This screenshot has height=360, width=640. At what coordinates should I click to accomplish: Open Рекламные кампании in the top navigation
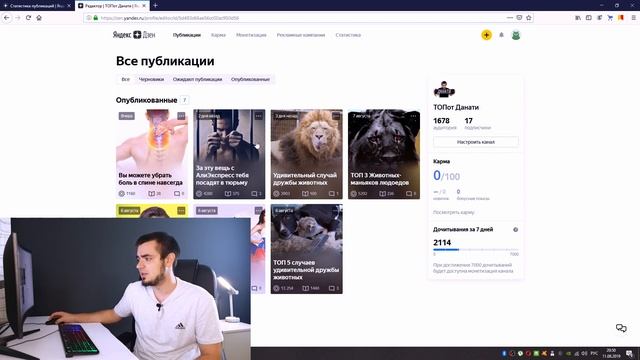301,35
